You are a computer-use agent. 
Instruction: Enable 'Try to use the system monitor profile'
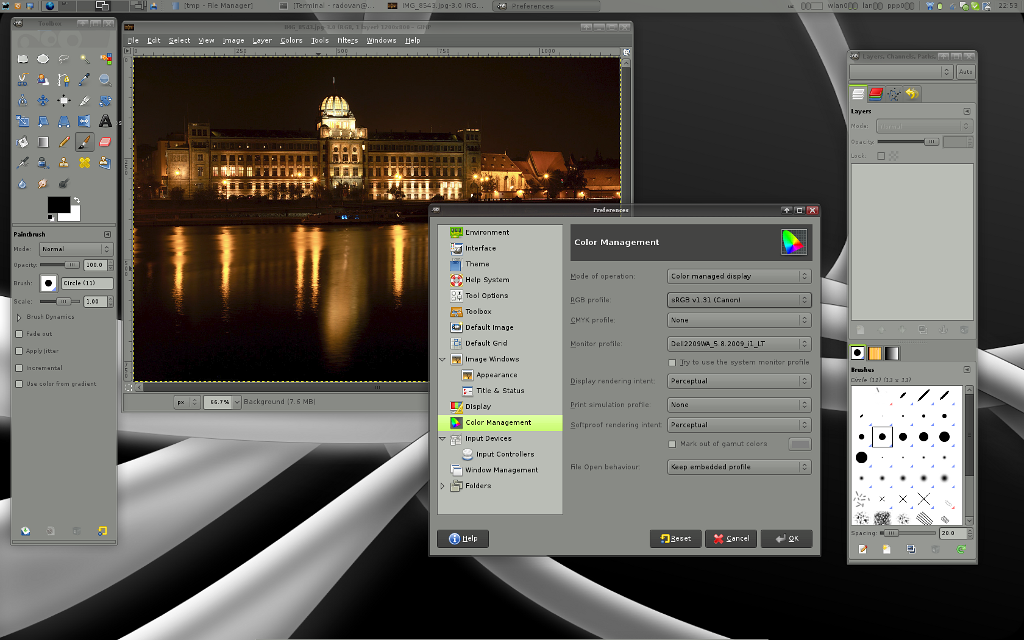pos(673,363)
